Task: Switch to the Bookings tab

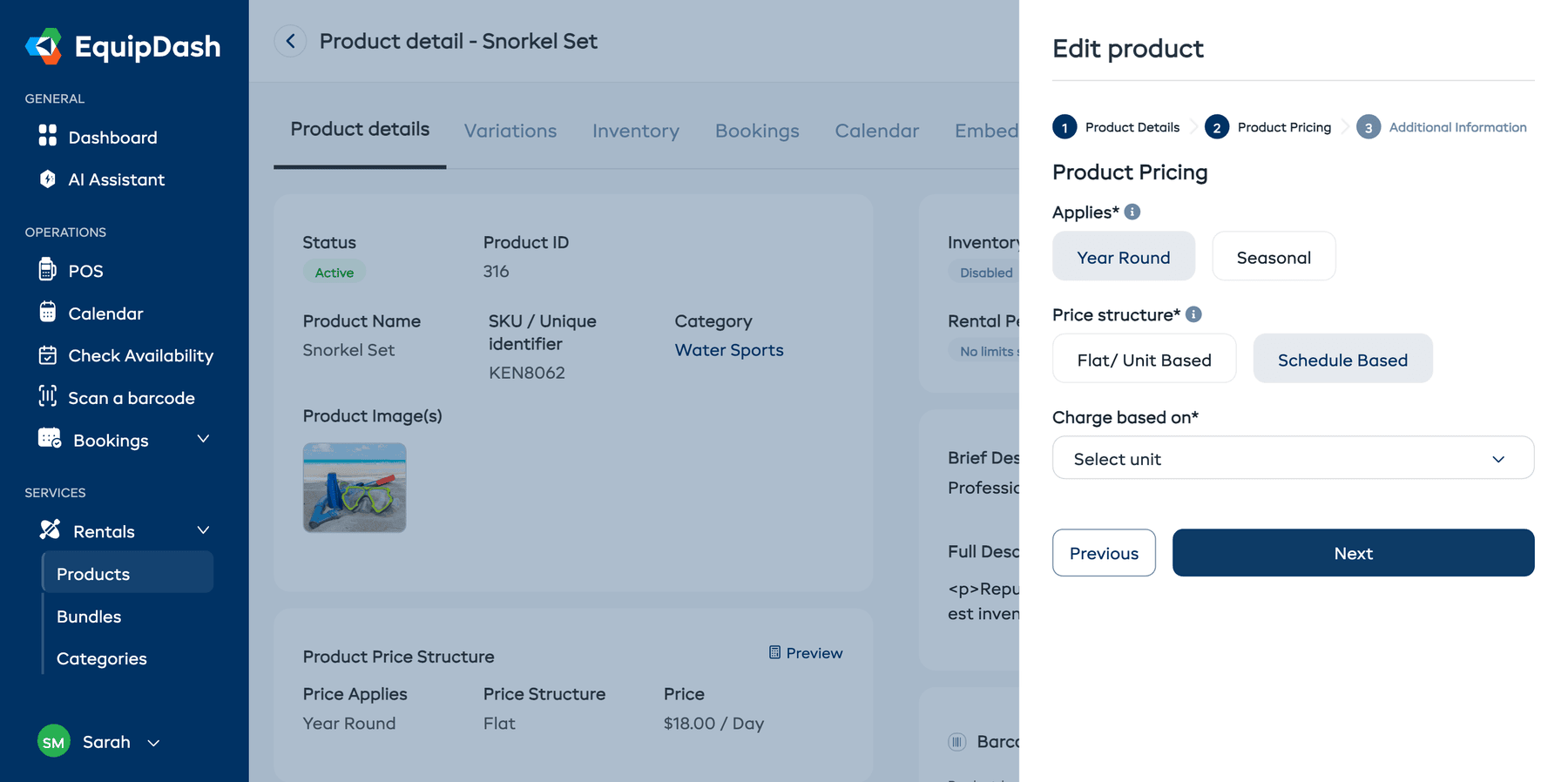Action: click(x=757, y=131)
